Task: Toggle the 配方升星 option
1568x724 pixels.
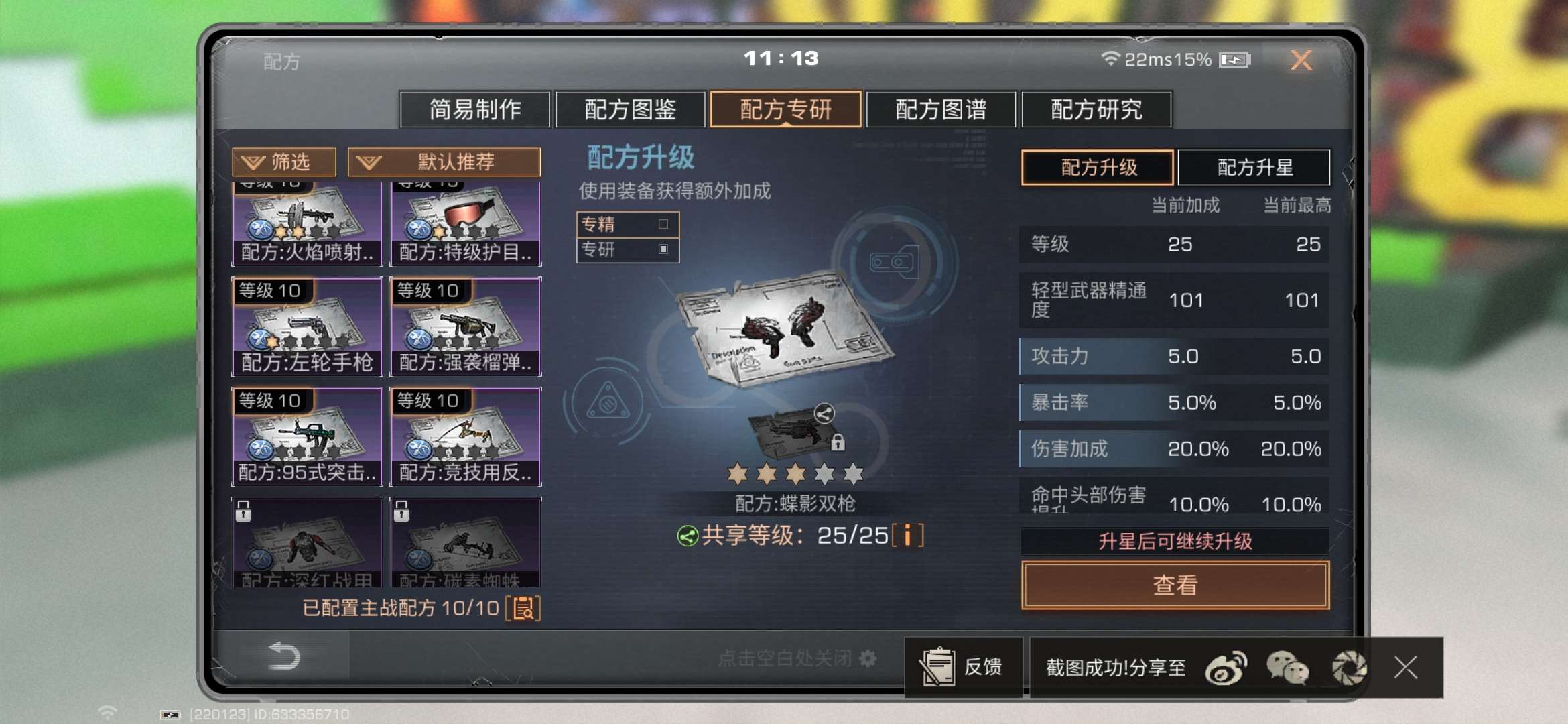Action: coord(1254,167)
